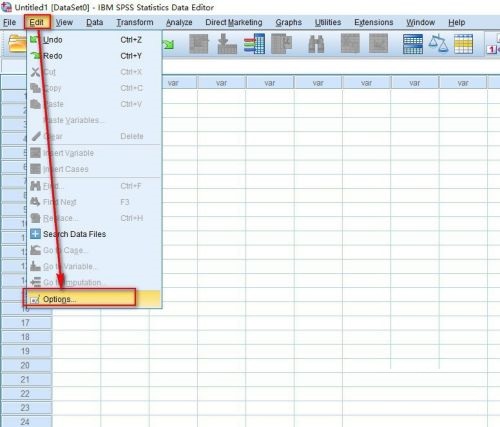Select row header 21
Image resolution: width=500 pixels, height=427 pixels.
(x=26, y=379)
